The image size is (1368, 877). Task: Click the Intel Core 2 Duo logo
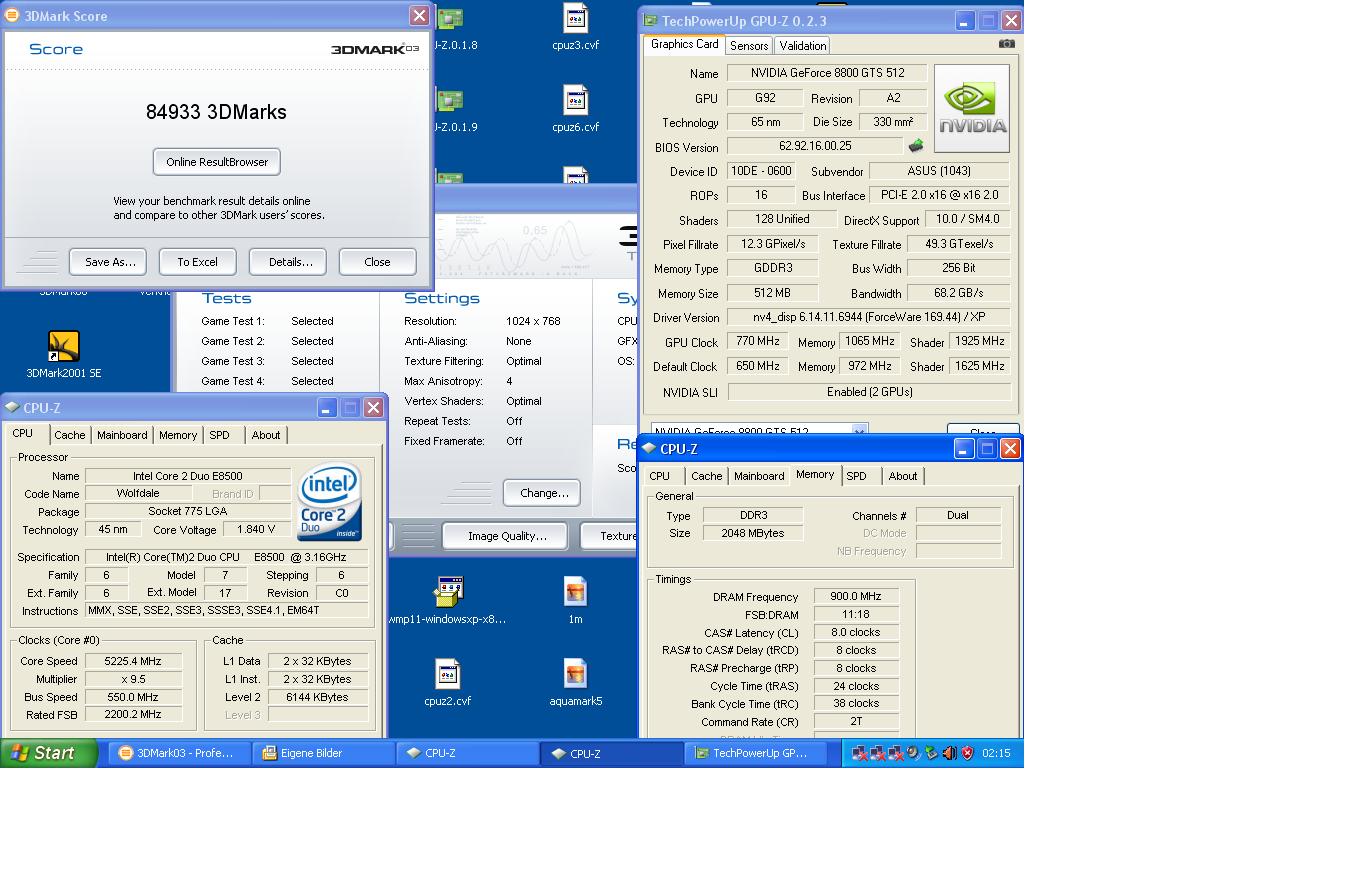tap(330, 501)
